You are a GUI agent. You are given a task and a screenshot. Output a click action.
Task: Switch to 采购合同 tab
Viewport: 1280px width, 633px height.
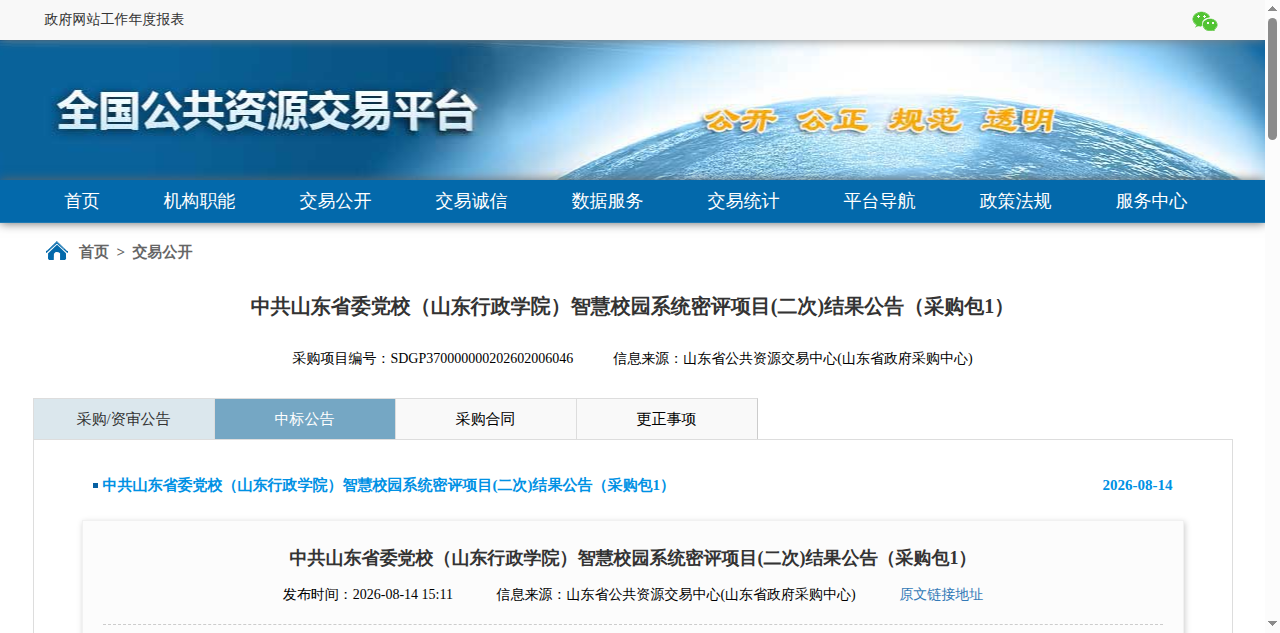point(486,419)
